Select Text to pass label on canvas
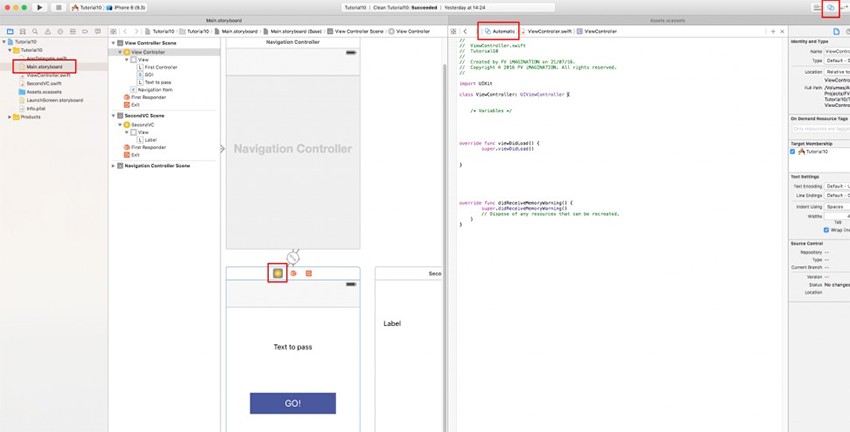This screenshot has height=432, width=850. (x=293, y=347)
